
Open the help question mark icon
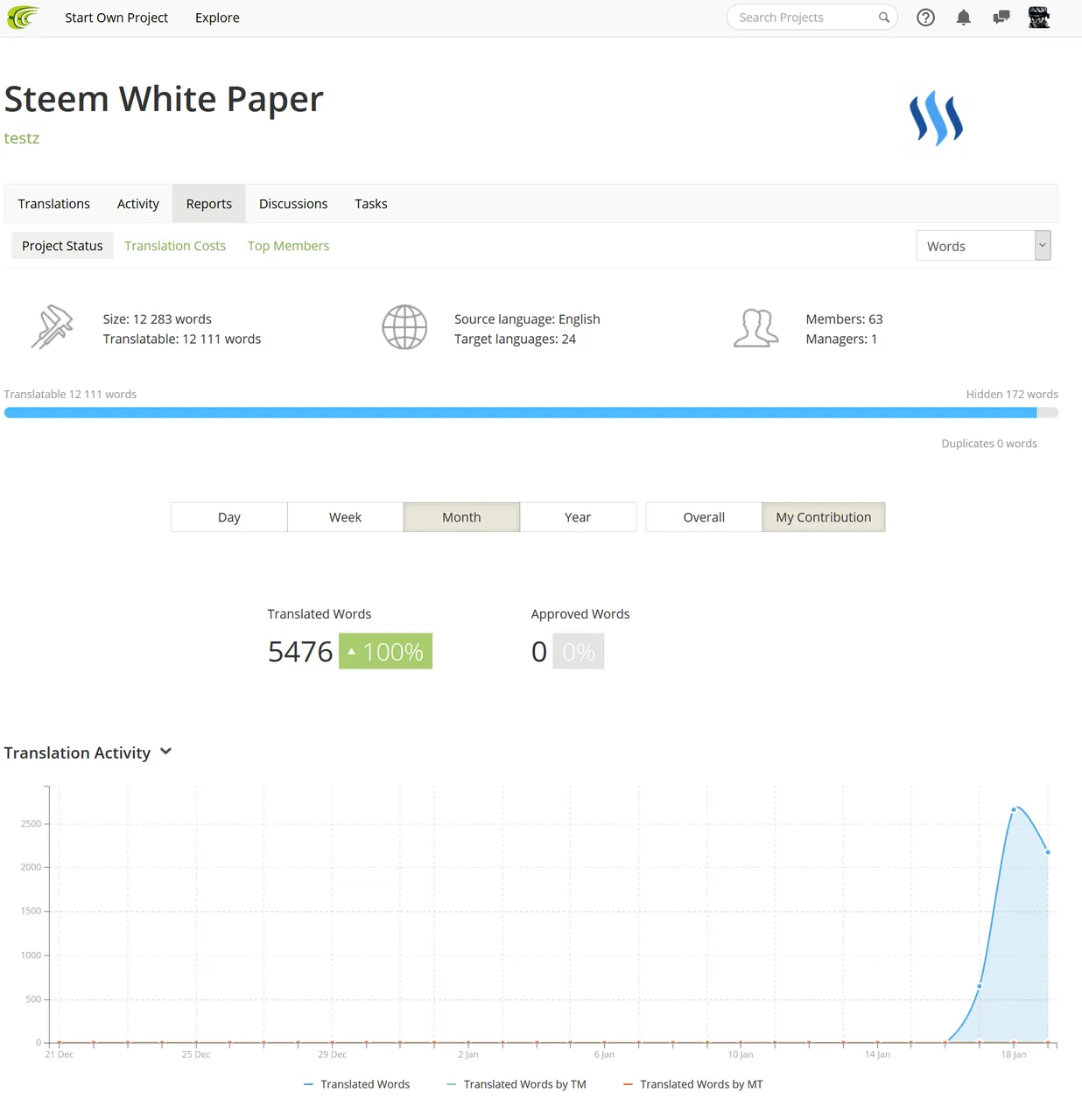tap(925, 17)
